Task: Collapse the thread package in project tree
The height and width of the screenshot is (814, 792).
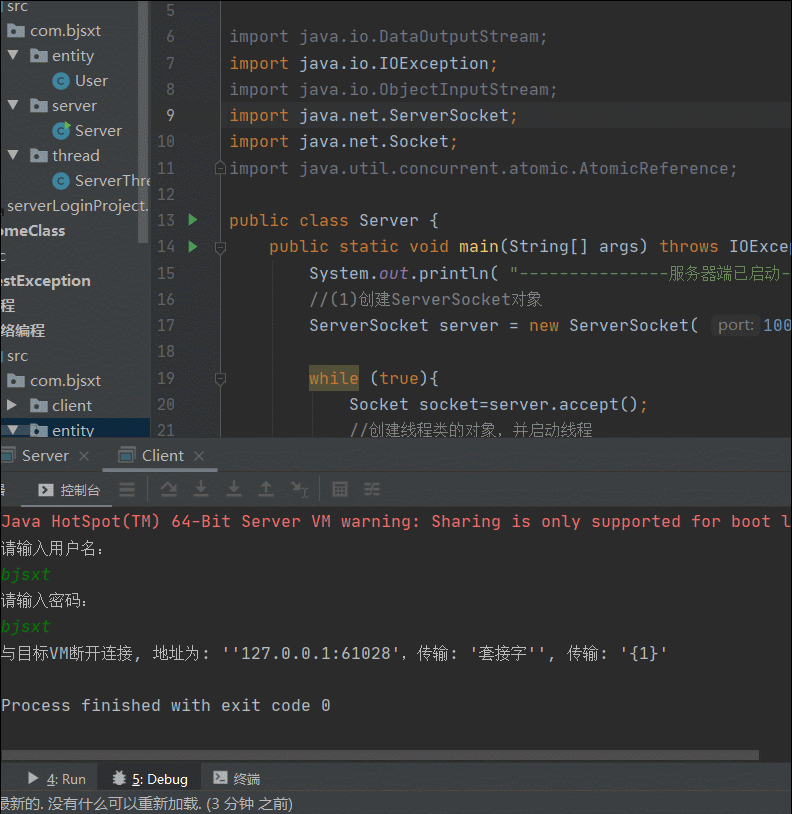Action: coord(13,155)
